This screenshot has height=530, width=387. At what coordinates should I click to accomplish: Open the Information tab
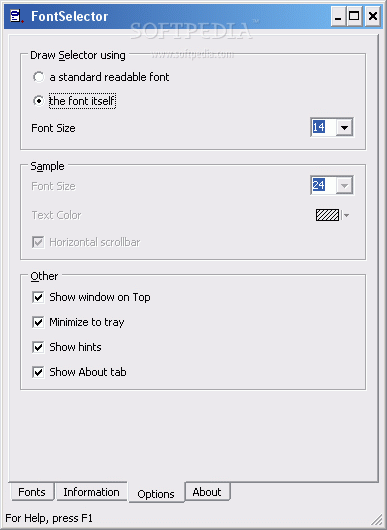tap(91, 492)
